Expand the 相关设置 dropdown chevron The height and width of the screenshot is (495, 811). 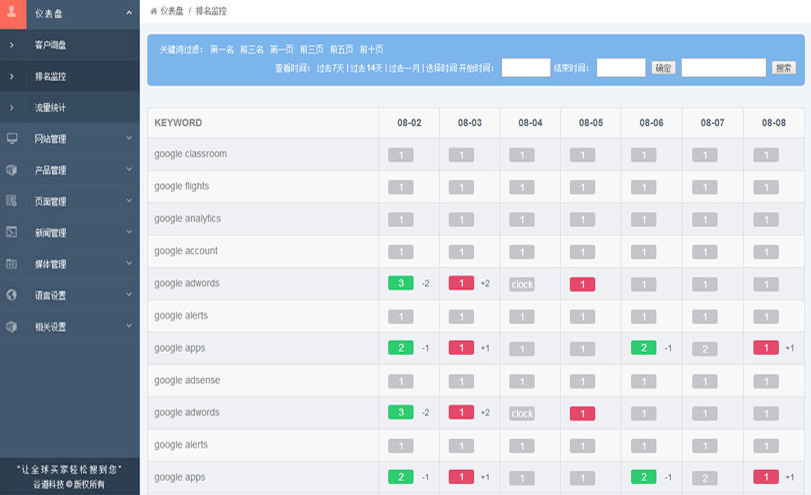(x=129, y=325)
